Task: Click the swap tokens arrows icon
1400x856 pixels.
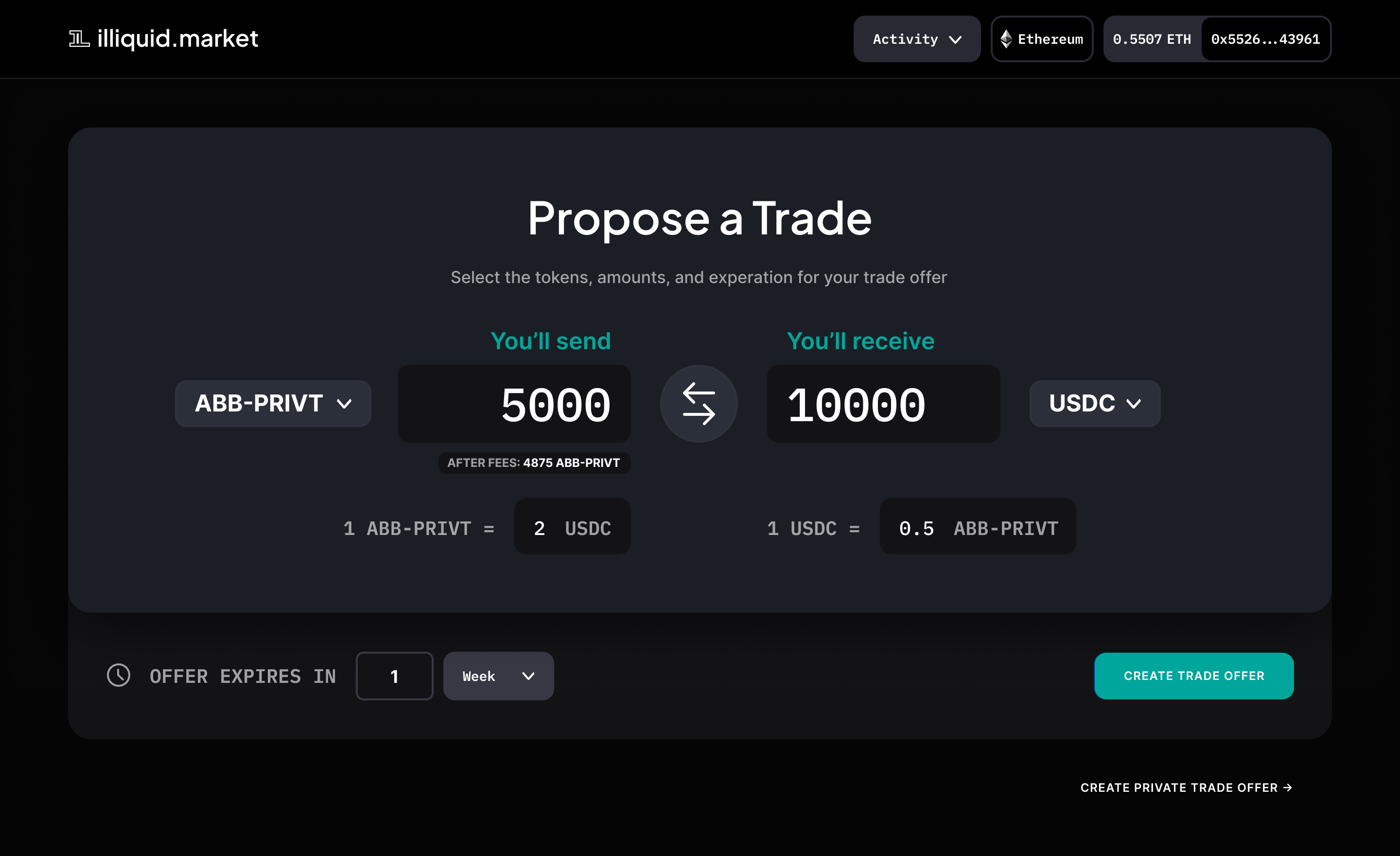Action: pyautogui.click(x=698, y=404)
